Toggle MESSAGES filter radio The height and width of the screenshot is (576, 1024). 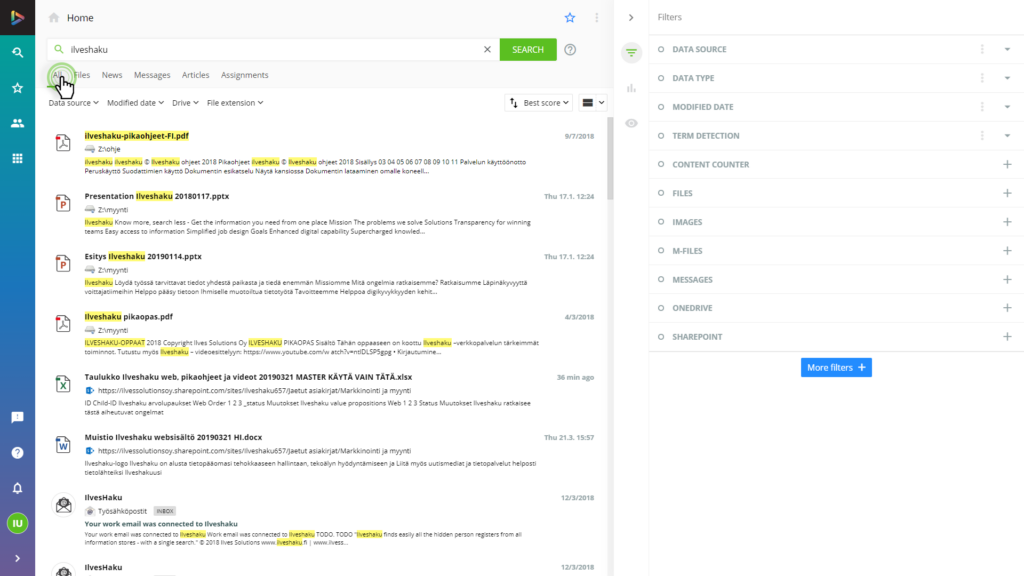point(661,280)
